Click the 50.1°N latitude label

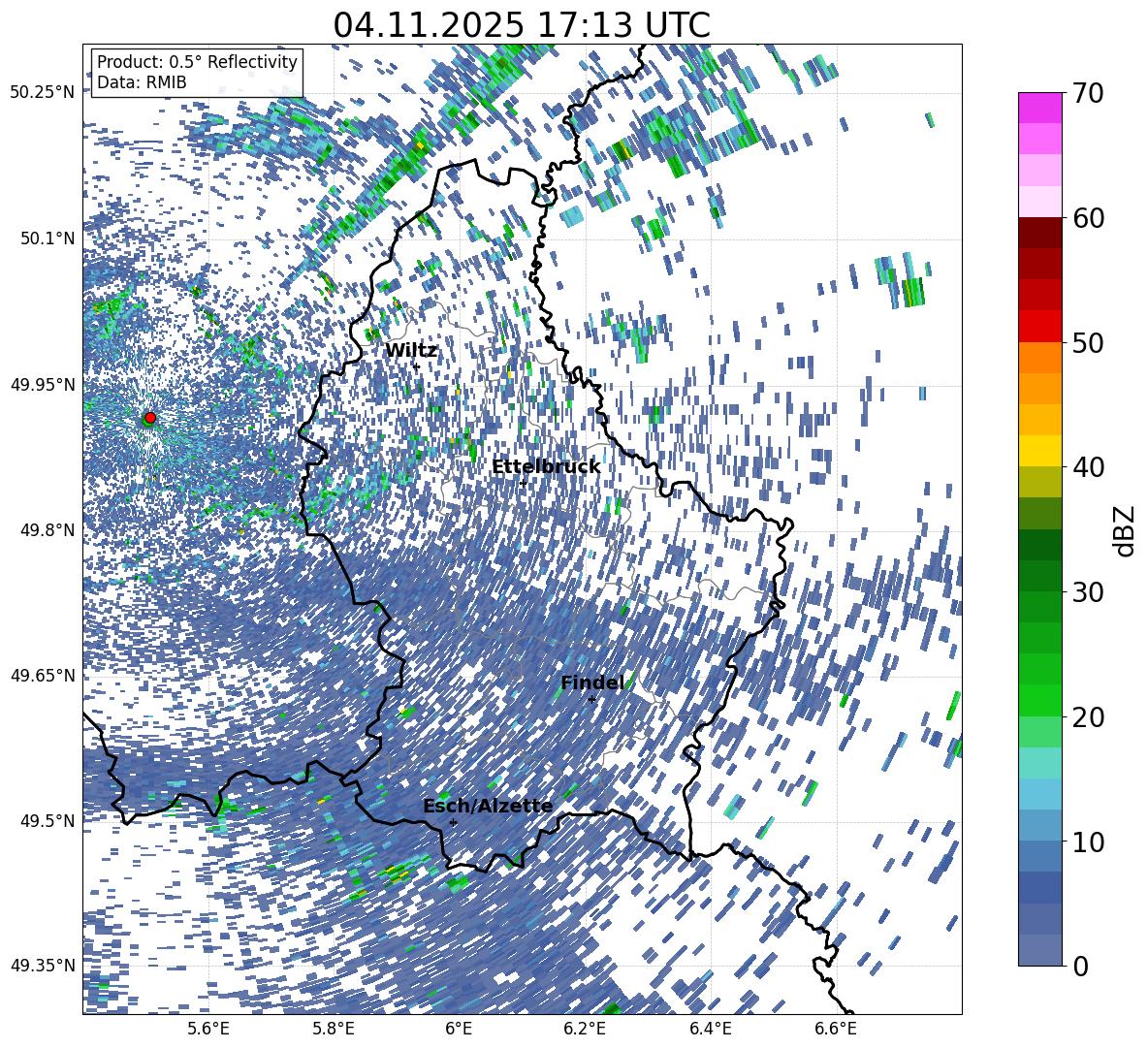(47, 238)
